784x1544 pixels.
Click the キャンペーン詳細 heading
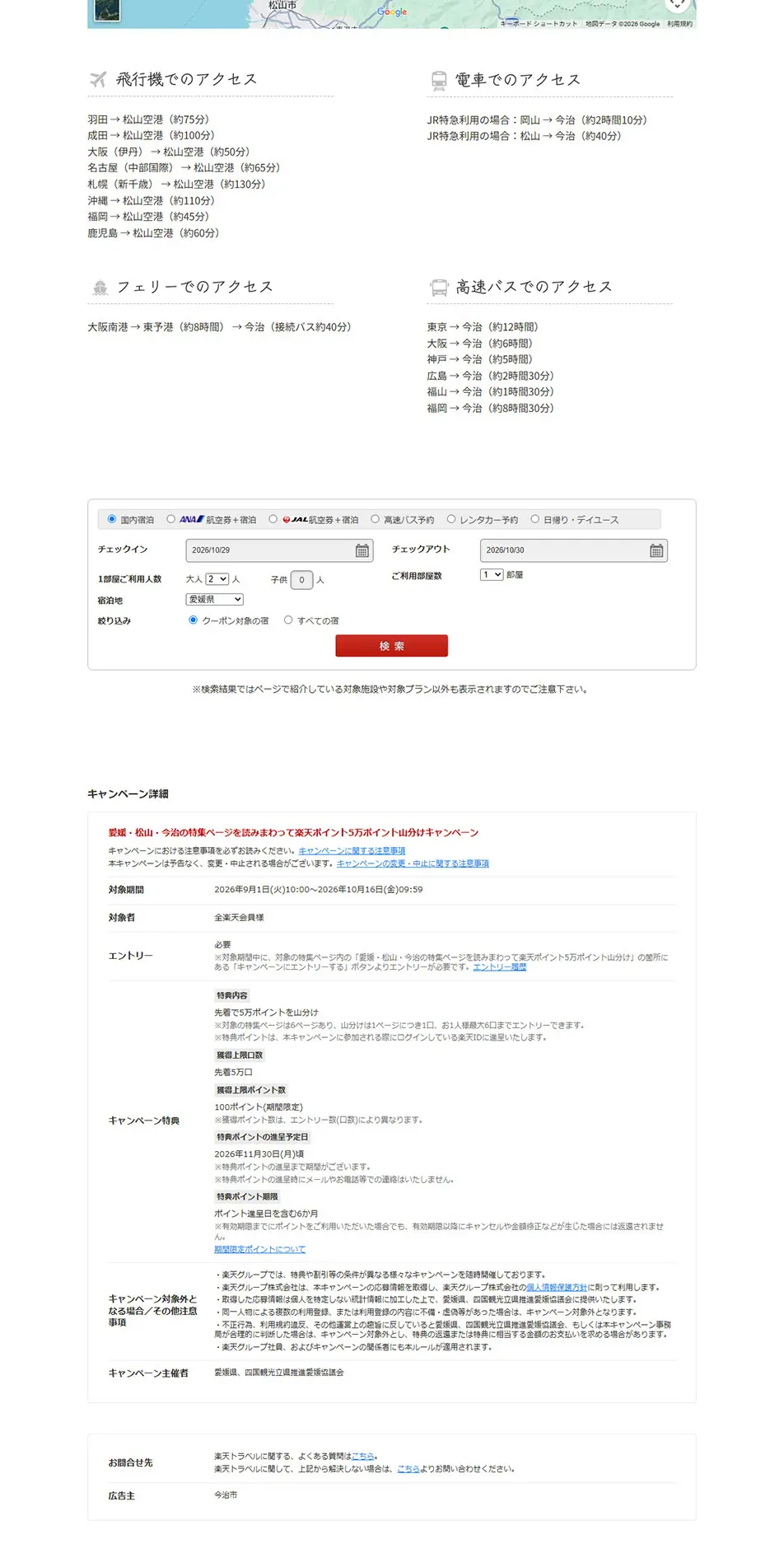click(x=128, y=794)
